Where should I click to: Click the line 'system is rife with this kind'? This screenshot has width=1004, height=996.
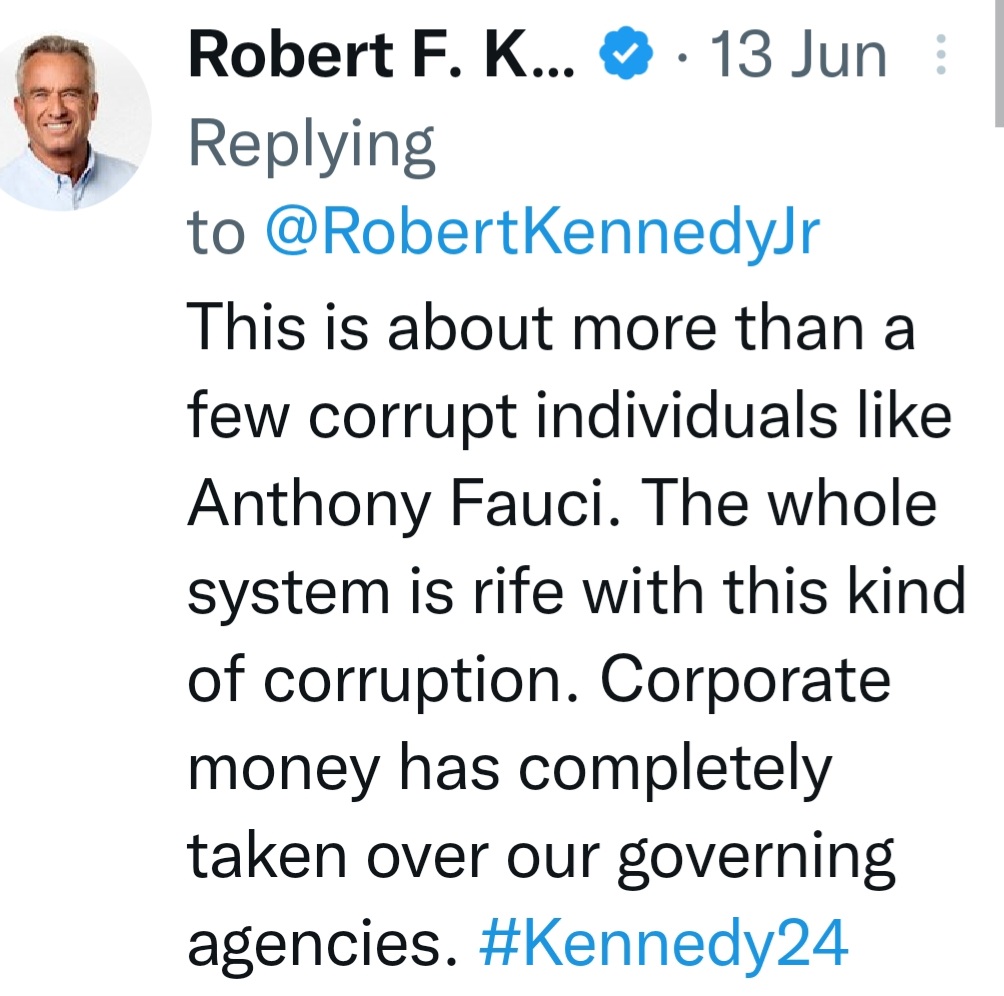[577, 594]
